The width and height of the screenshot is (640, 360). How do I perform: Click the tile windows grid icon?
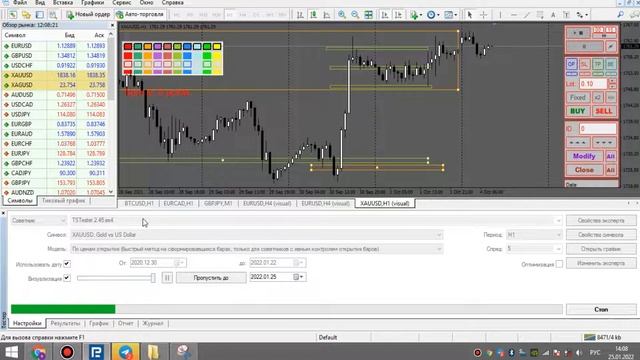368,15
